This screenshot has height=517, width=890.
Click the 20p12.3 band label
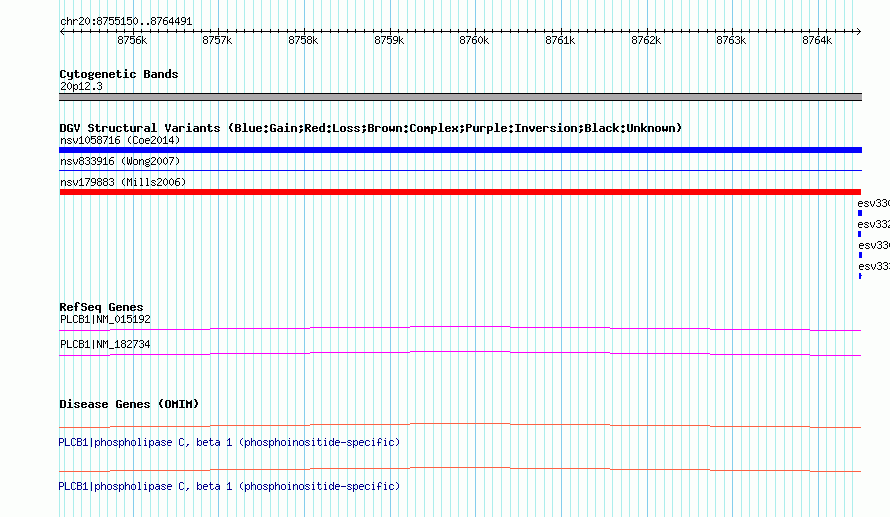point(81,86)
